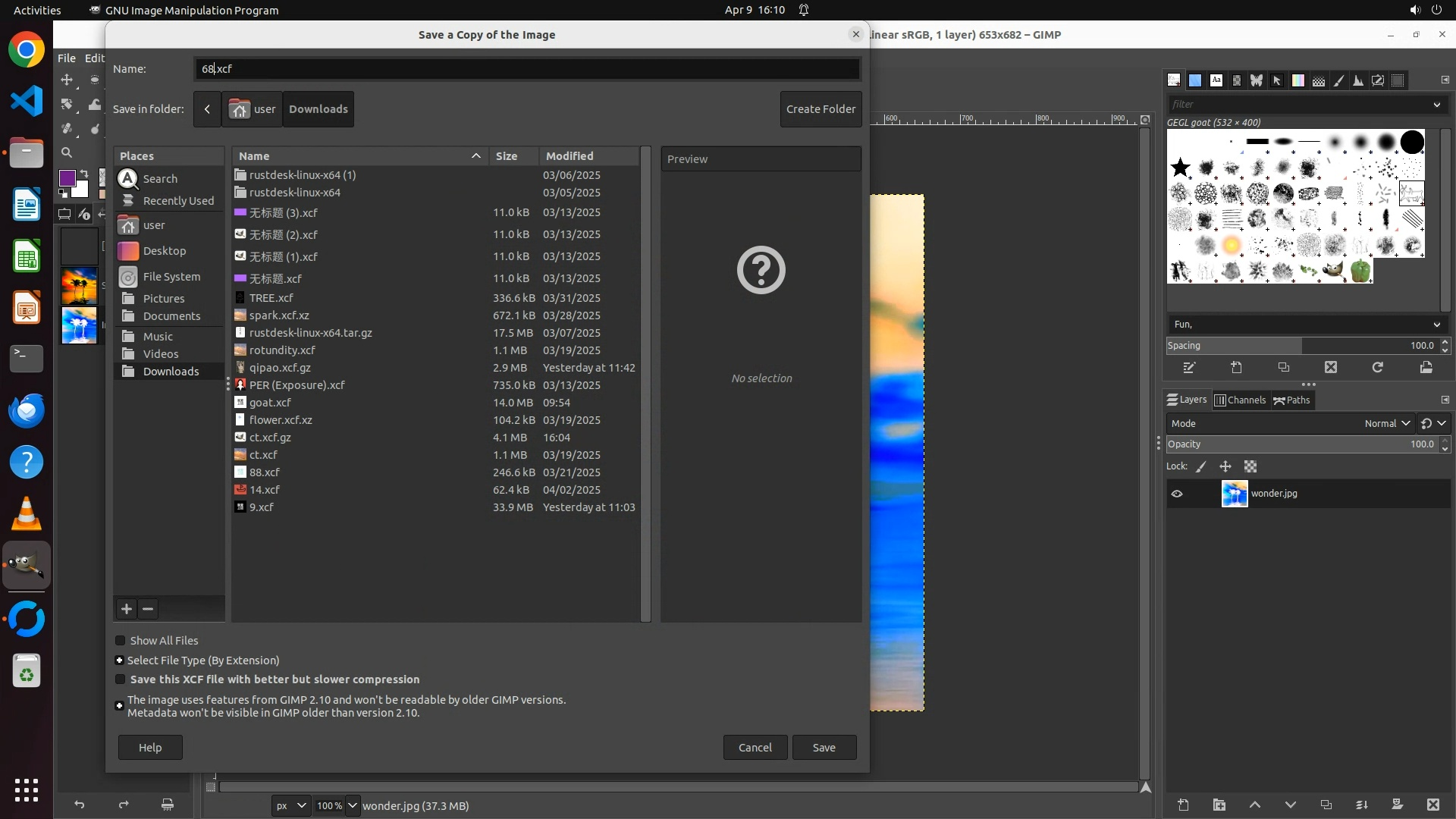Click the Create Folder button

pos(821,109)
